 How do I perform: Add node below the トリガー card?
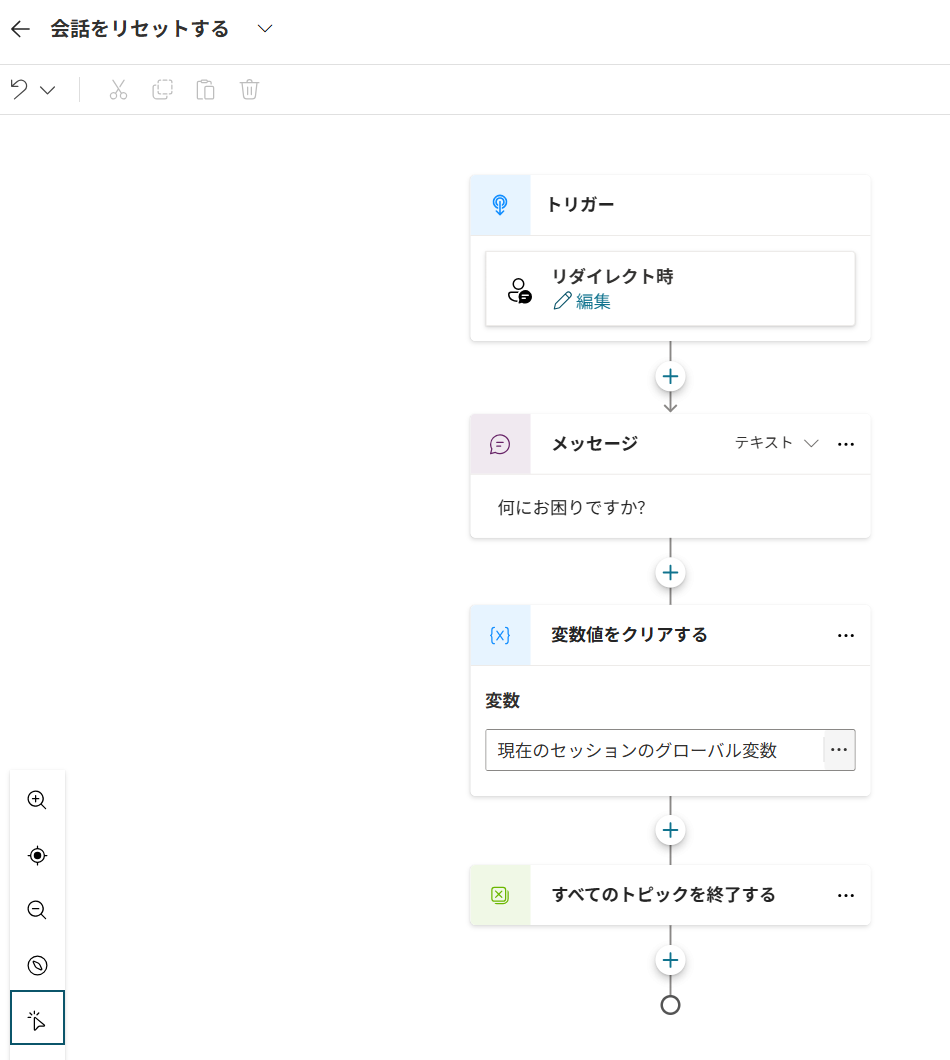pyautogui.click(x=670, y=377)
